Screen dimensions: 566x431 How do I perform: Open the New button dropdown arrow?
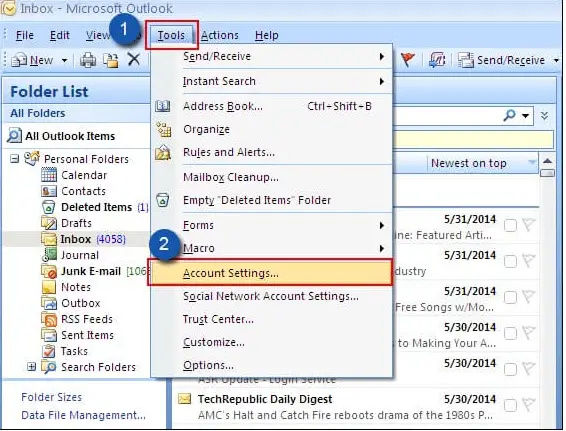pyautogui.click(x=64, y=60)
